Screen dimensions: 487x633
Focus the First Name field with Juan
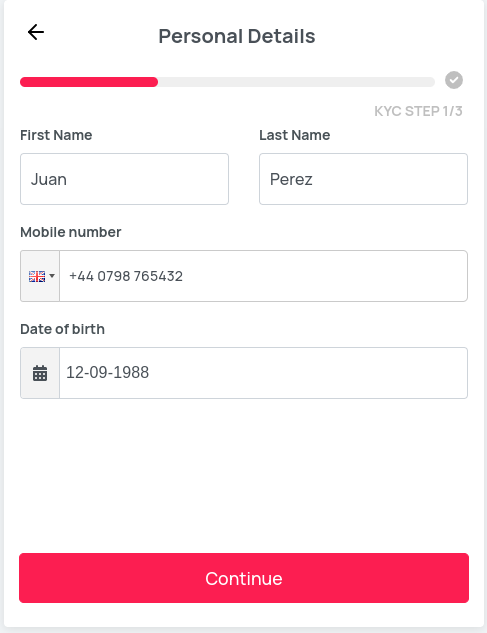[x=124, y=179]
